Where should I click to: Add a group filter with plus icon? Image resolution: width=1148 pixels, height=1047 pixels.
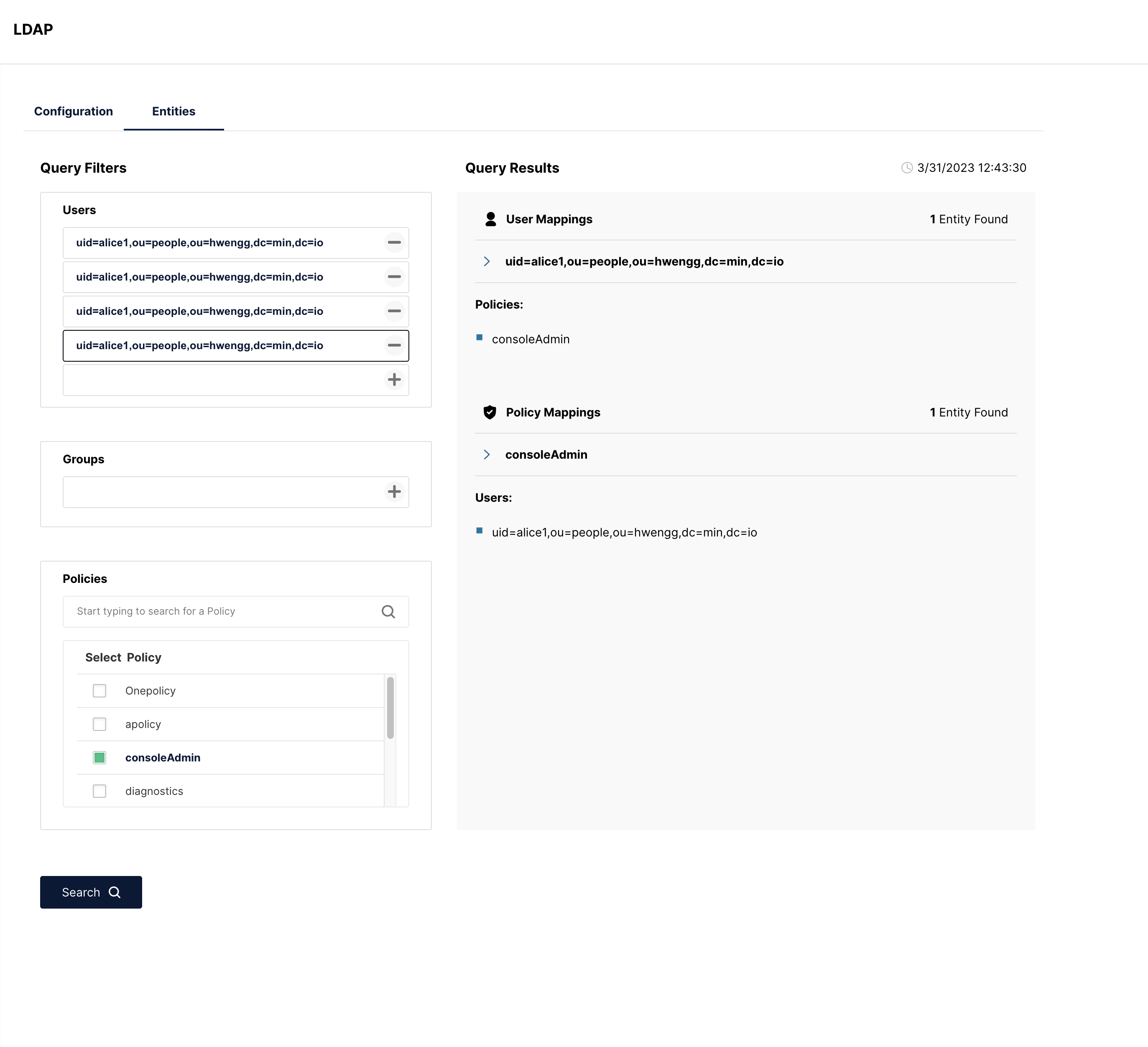tap(394, 492)
